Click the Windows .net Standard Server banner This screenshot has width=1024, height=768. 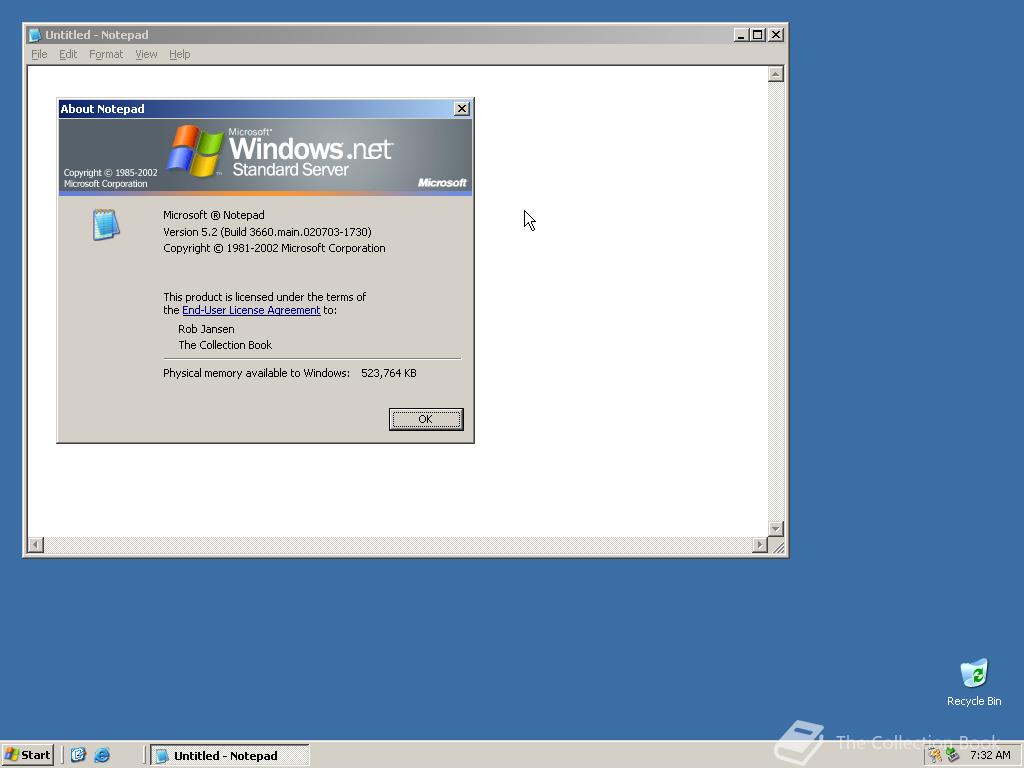tap(265, 157)
